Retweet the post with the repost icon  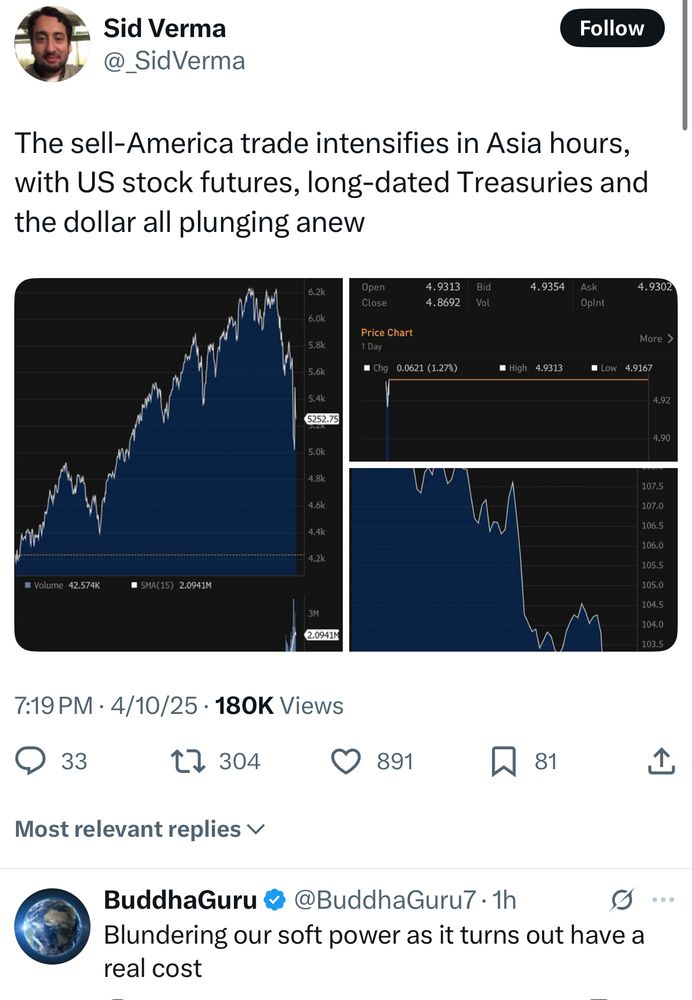coord(188,761)
